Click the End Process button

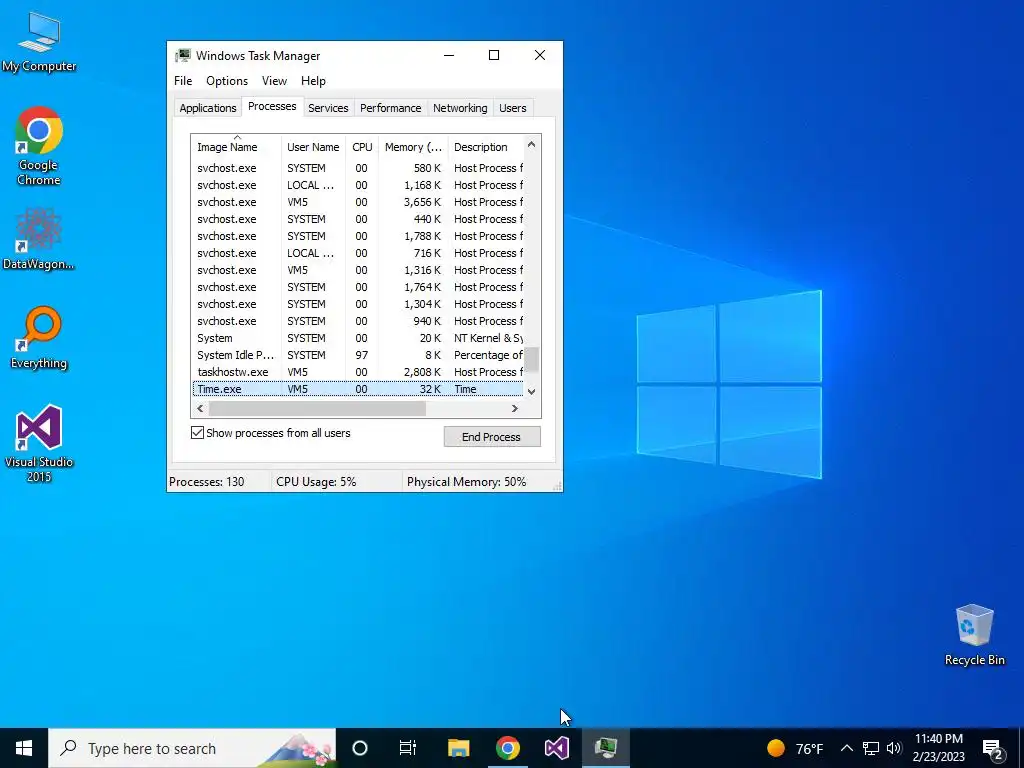(492, 437)
